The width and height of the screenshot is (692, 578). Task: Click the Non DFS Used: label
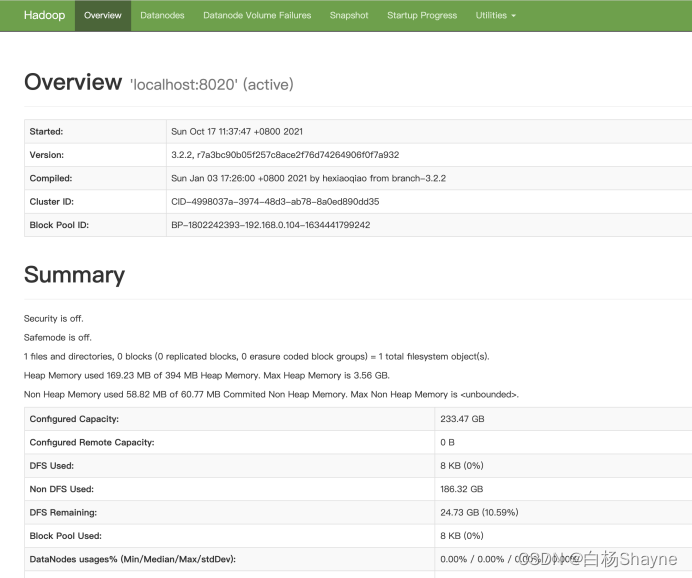click(x=61, y=489)
